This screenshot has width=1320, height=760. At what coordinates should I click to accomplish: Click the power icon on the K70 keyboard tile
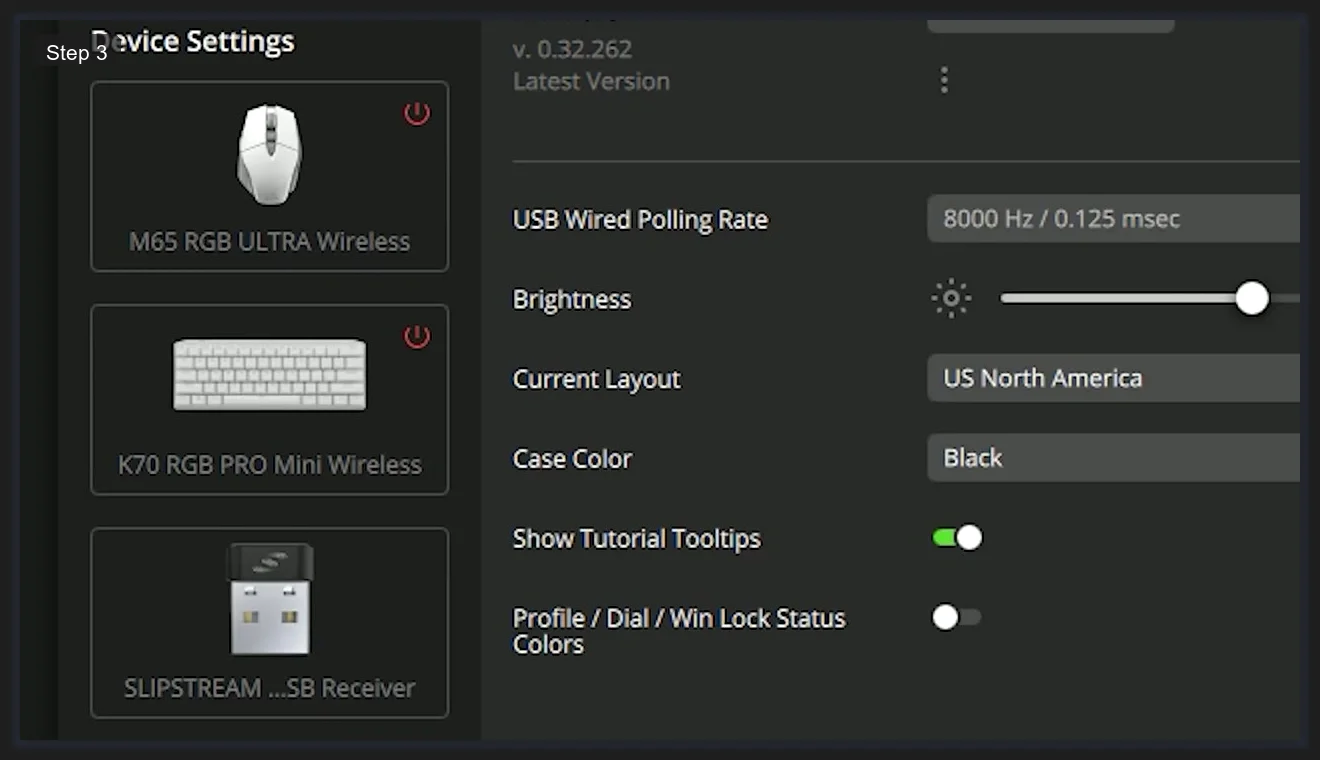click(415, 337)
